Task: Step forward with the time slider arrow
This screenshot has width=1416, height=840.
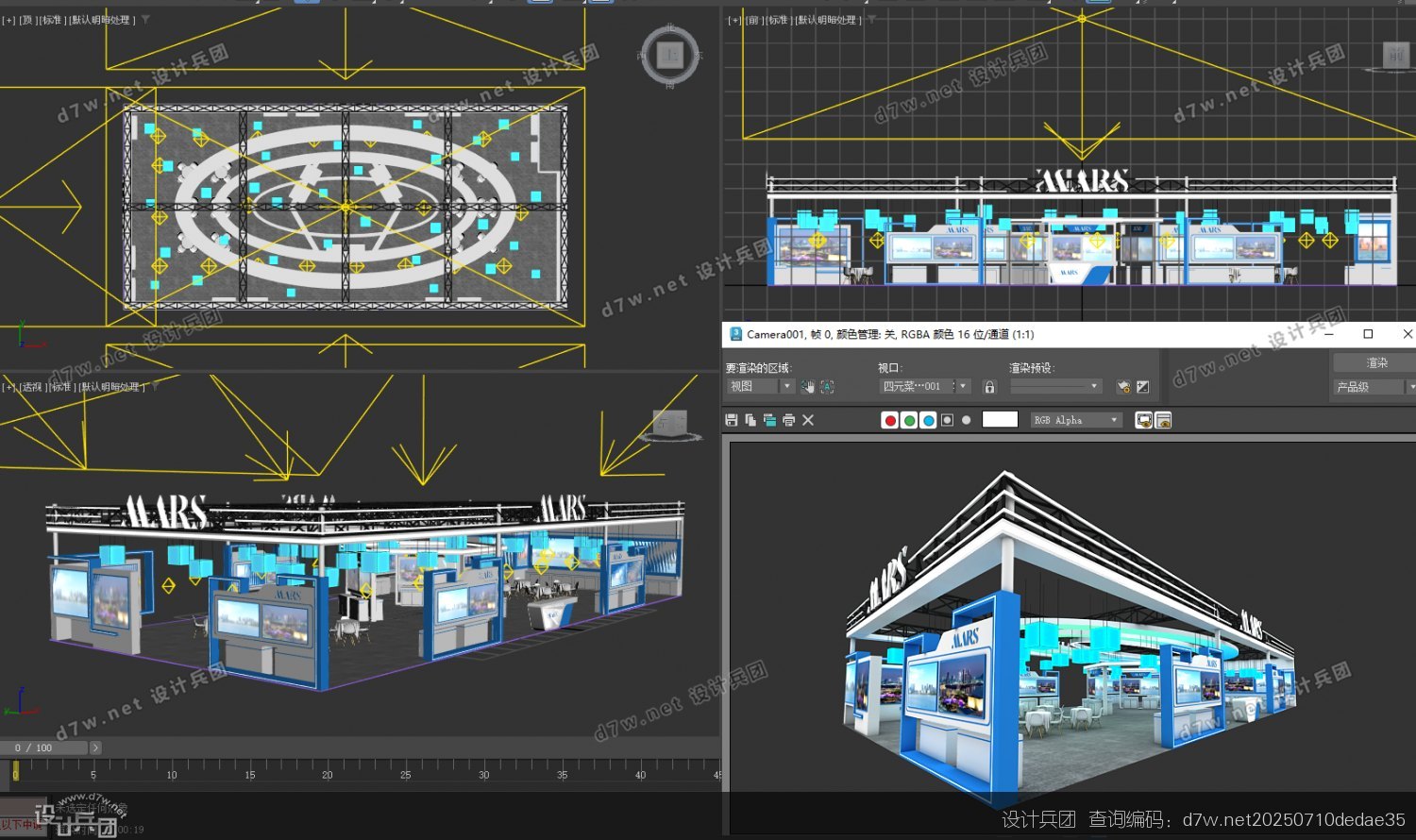Action: click(x=95, y=748)
